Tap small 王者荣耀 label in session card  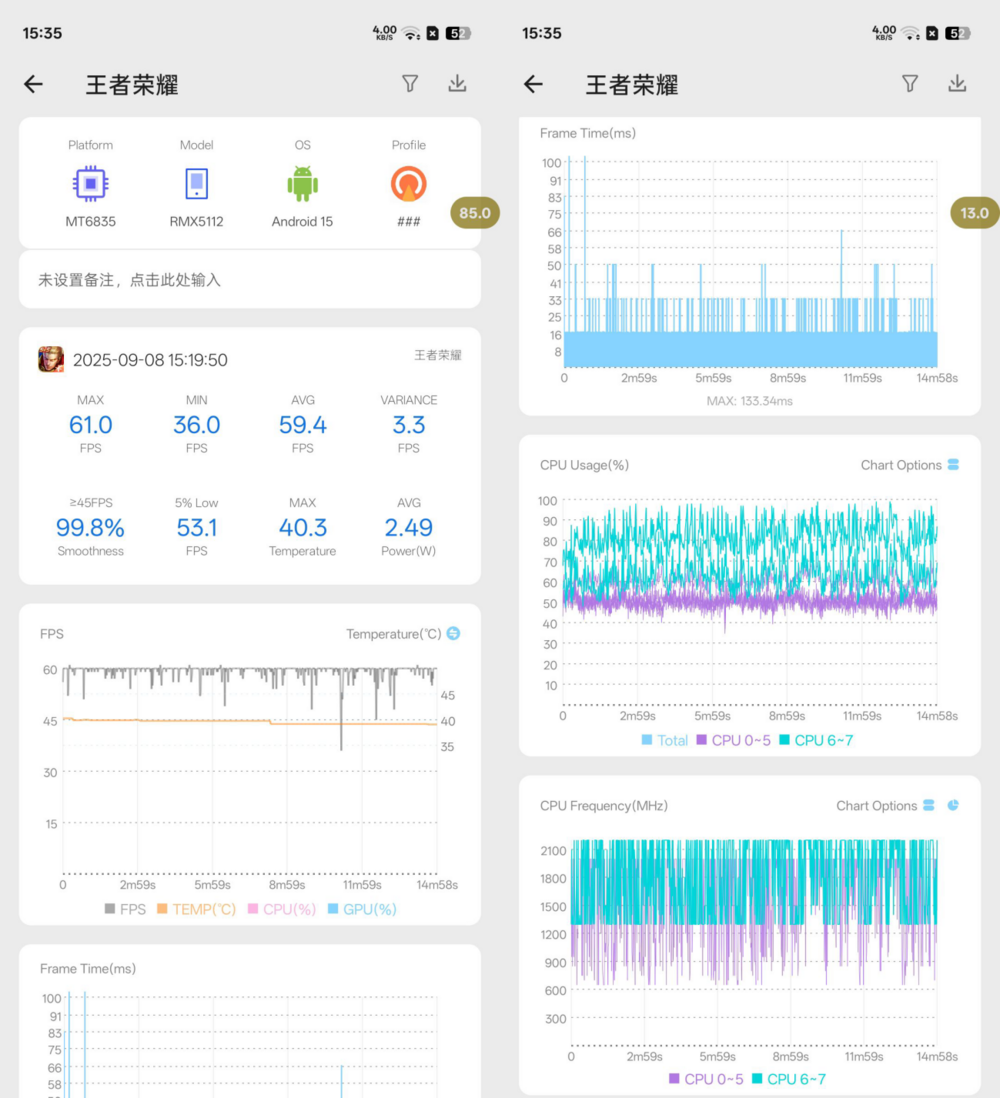coord(438,355)
